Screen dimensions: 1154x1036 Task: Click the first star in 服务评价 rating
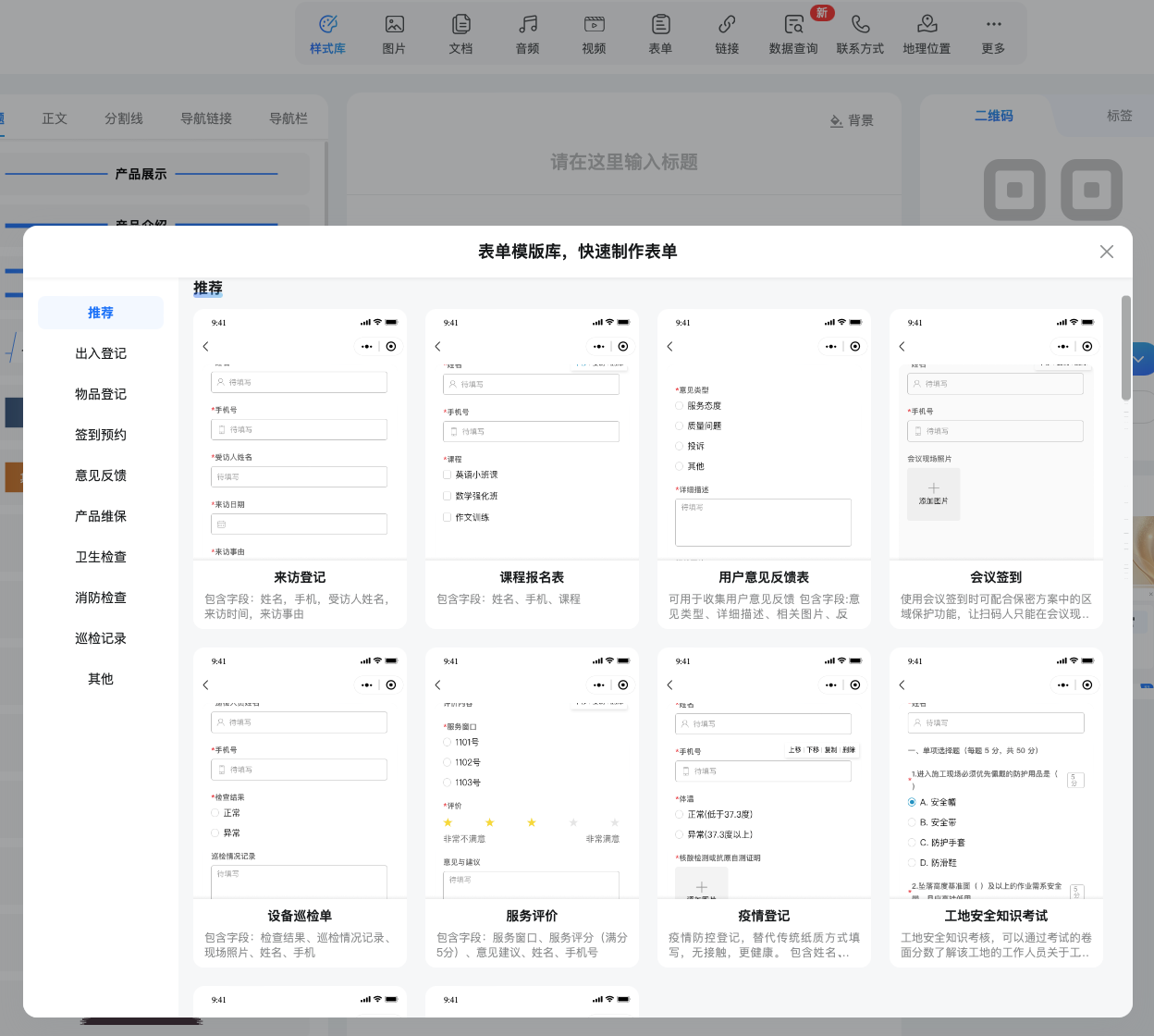tap(448, 822)
